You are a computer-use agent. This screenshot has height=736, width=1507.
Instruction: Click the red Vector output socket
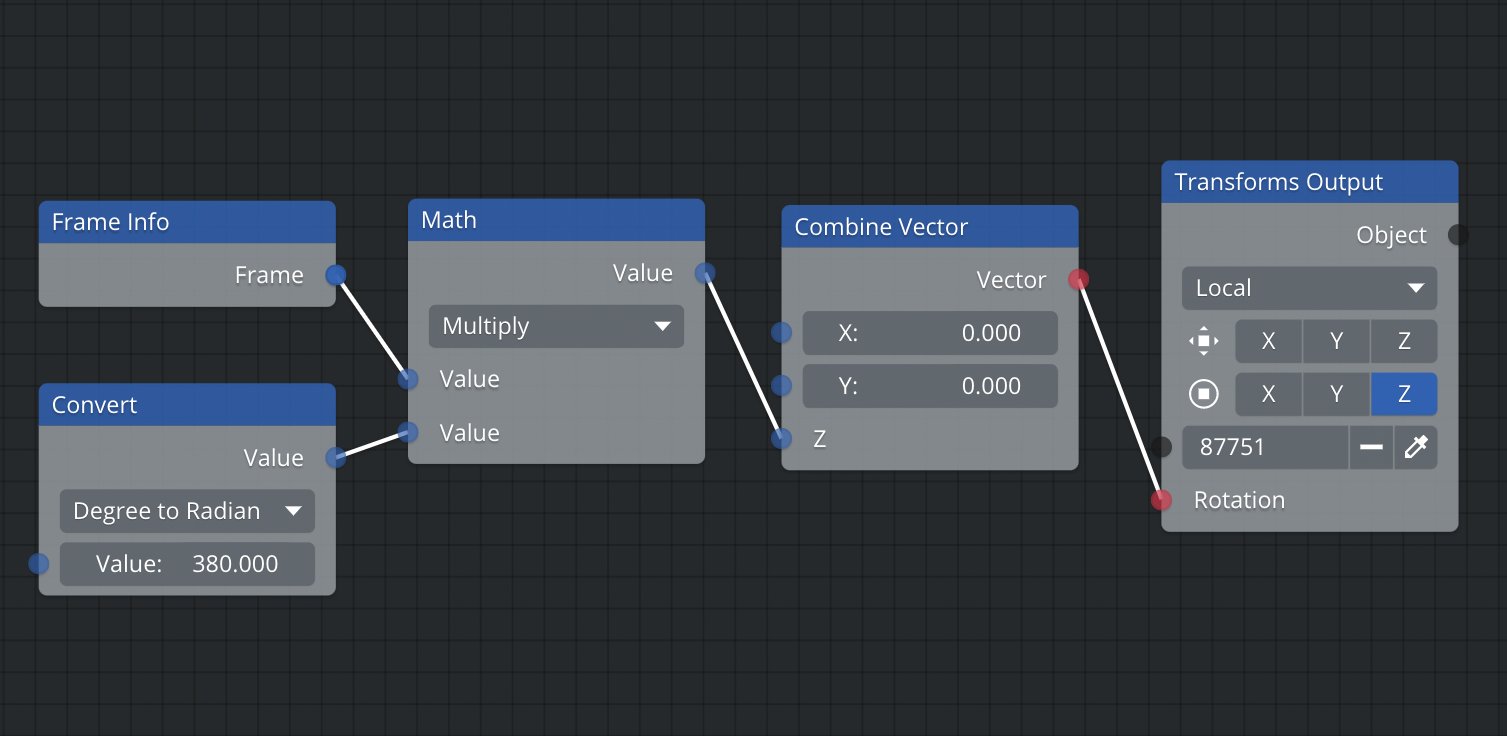point(1078,279)
